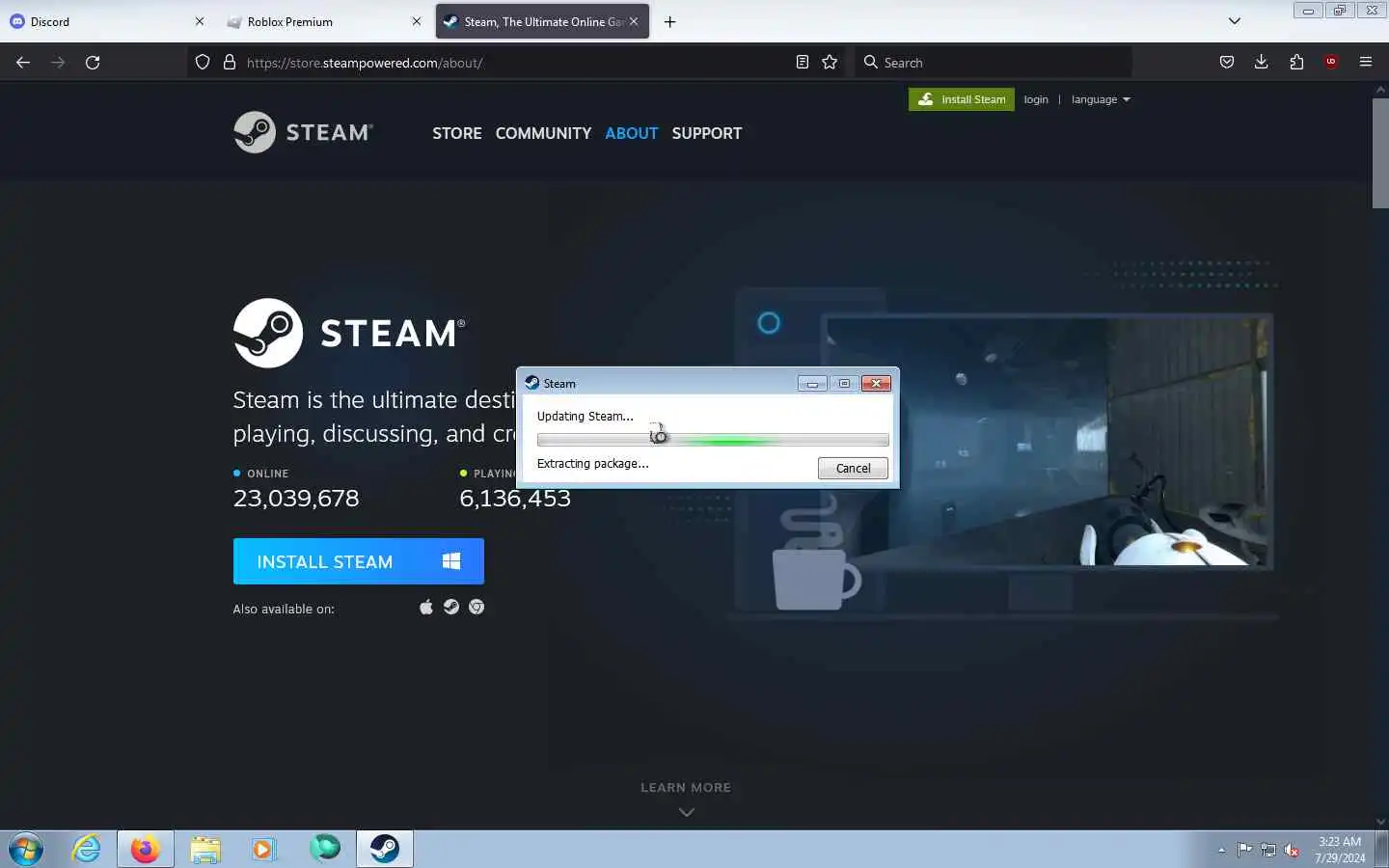Image resolution: width=1389 pixels, height=868 pixels.
Task: Click the Extracting package status text
Action: tap(592, 464)
